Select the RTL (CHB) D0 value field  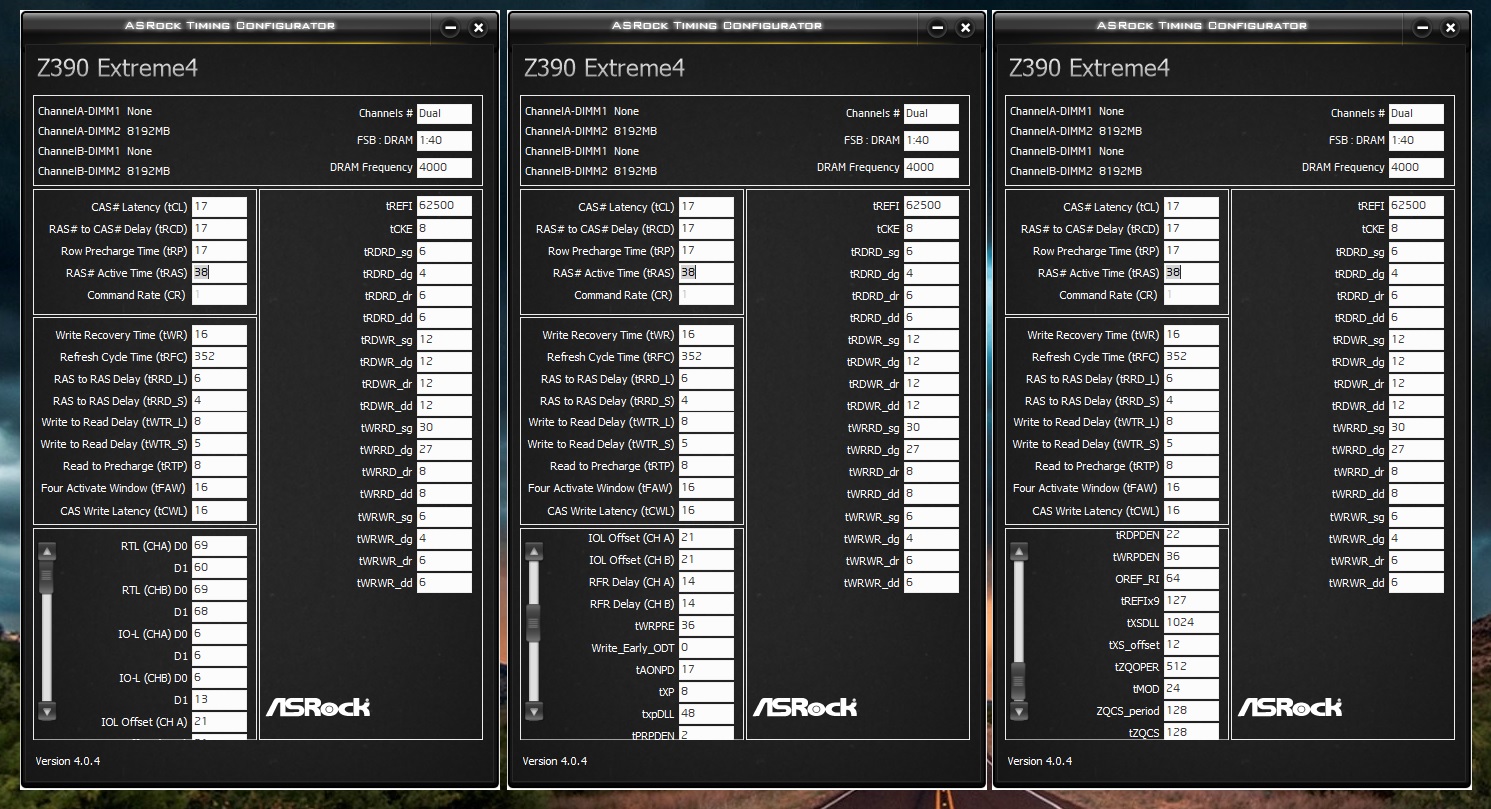219,590
